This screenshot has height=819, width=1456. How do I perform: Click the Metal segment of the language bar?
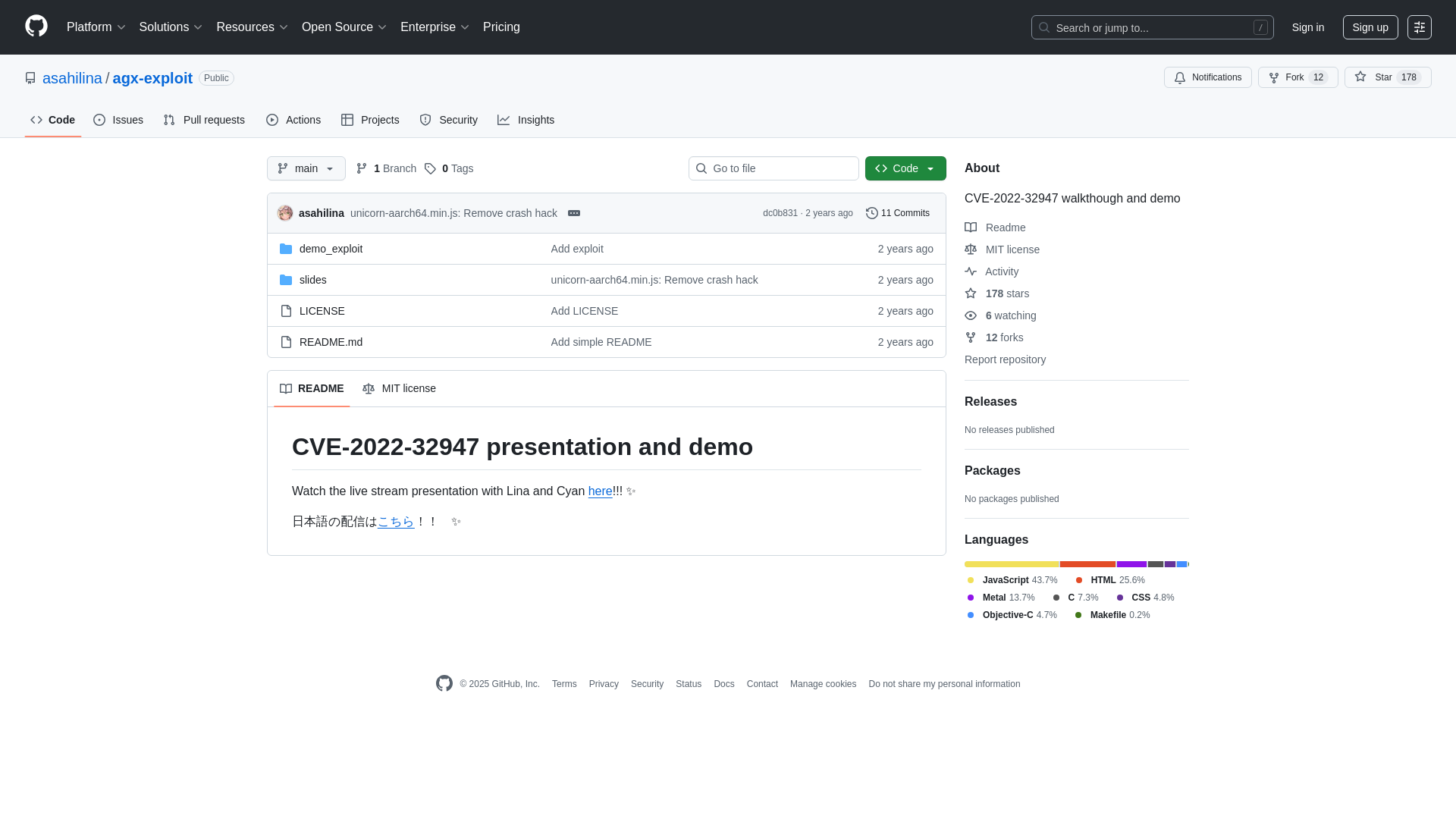1131,564
